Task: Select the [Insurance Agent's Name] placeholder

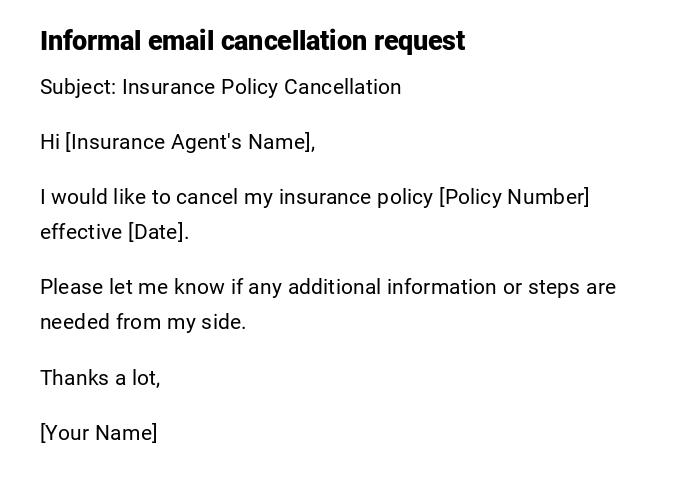Action: [x=189, y=142]
